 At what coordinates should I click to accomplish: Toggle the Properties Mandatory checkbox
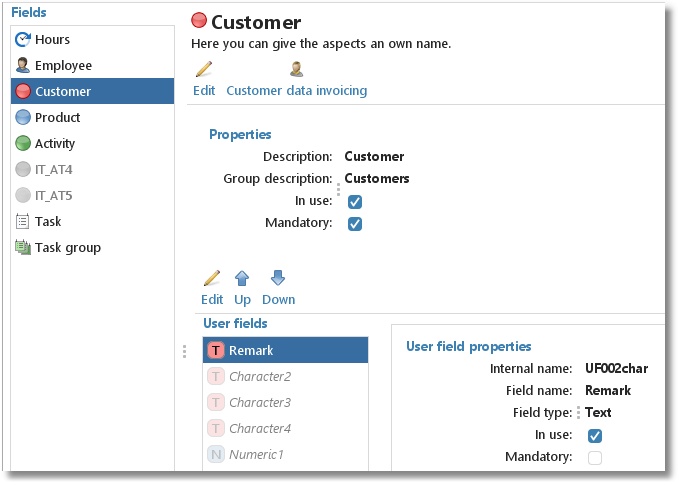pyautogui.click(x=355, y=224)
